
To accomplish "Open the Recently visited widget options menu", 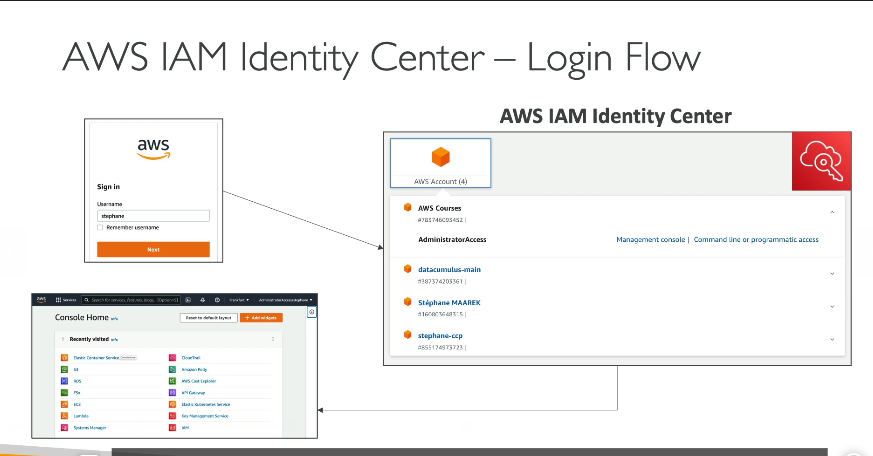I will tap(273, 339).
